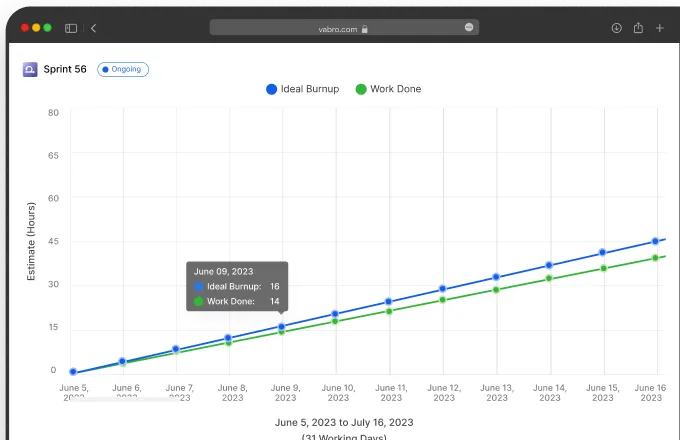Click the June 5 starting data point
This screenshot has width=680, height=440.
point(72,372)
